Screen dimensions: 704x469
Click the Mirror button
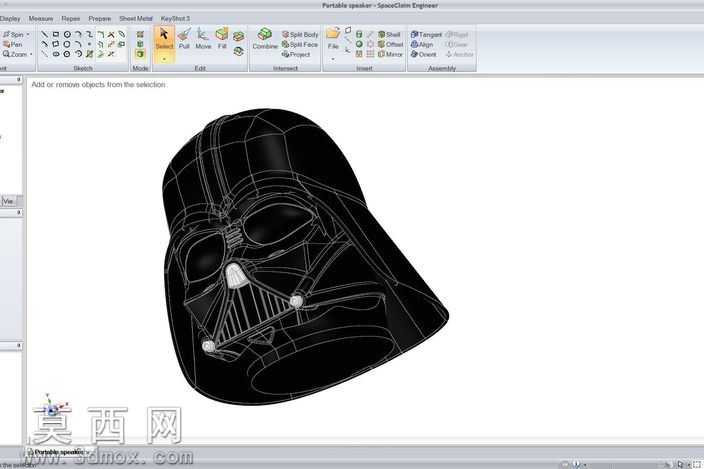coord(390,54)
